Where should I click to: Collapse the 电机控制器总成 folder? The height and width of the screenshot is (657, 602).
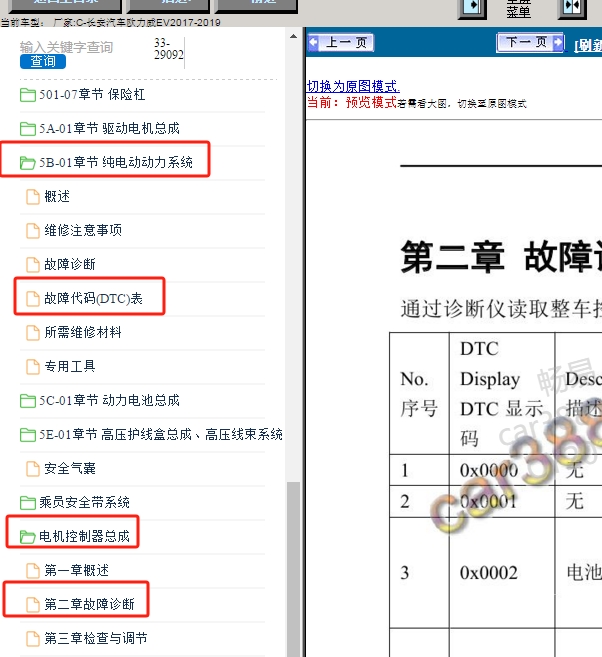tap(75, 536)
